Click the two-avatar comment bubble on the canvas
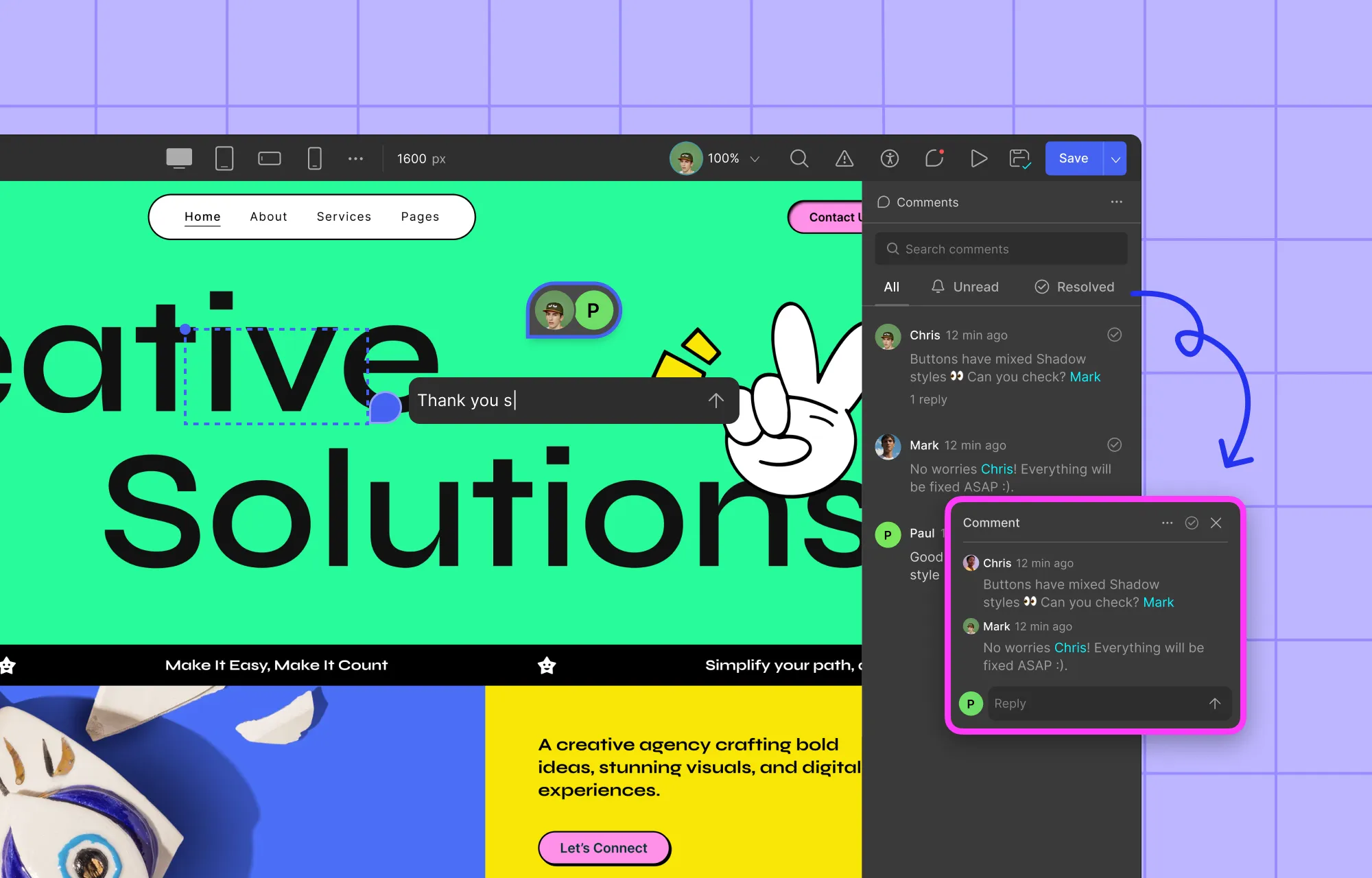This screenshot has height=878, width=1372. [573, 311]
